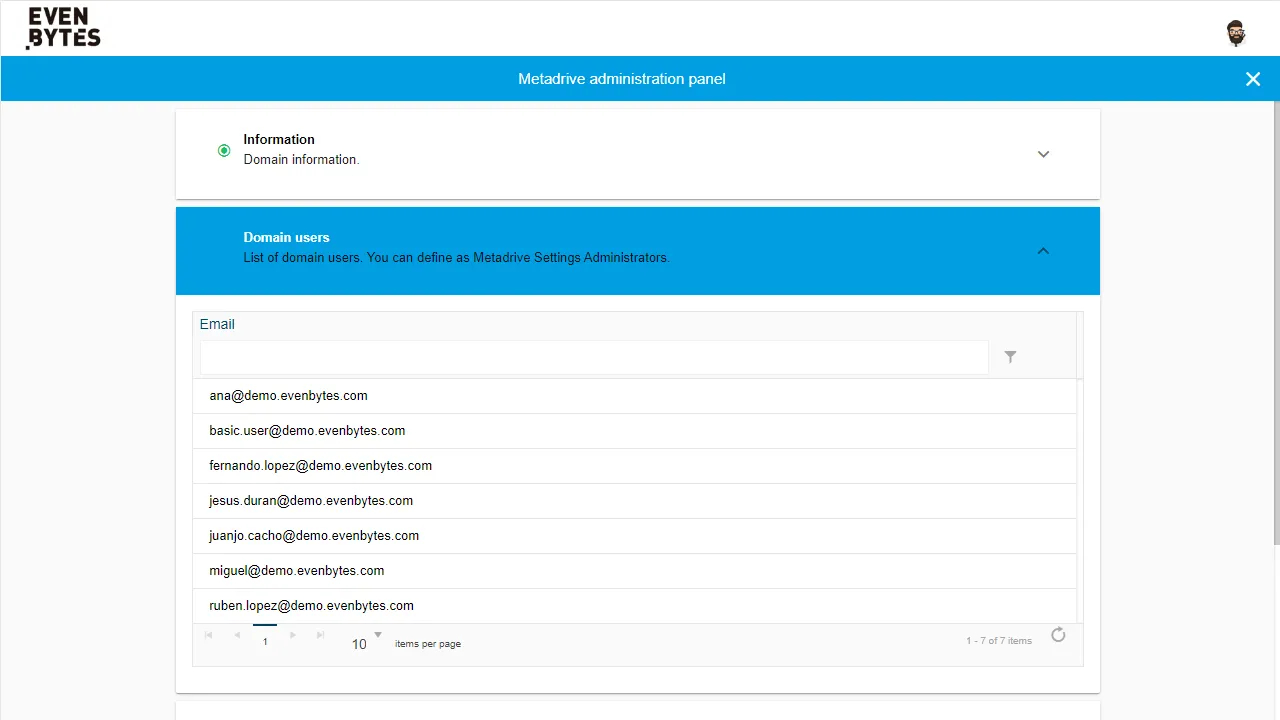Click page number 1 in pager
The width and height of the screenshot is (1280, 720).
pos(265,641)
